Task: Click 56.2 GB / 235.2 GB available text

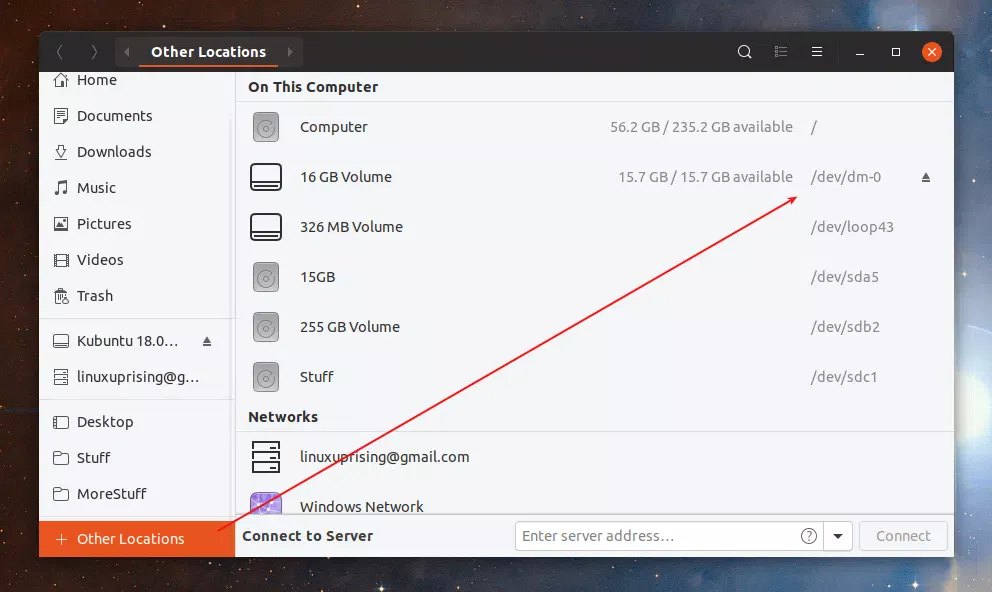Action: [x=701, y=127]
